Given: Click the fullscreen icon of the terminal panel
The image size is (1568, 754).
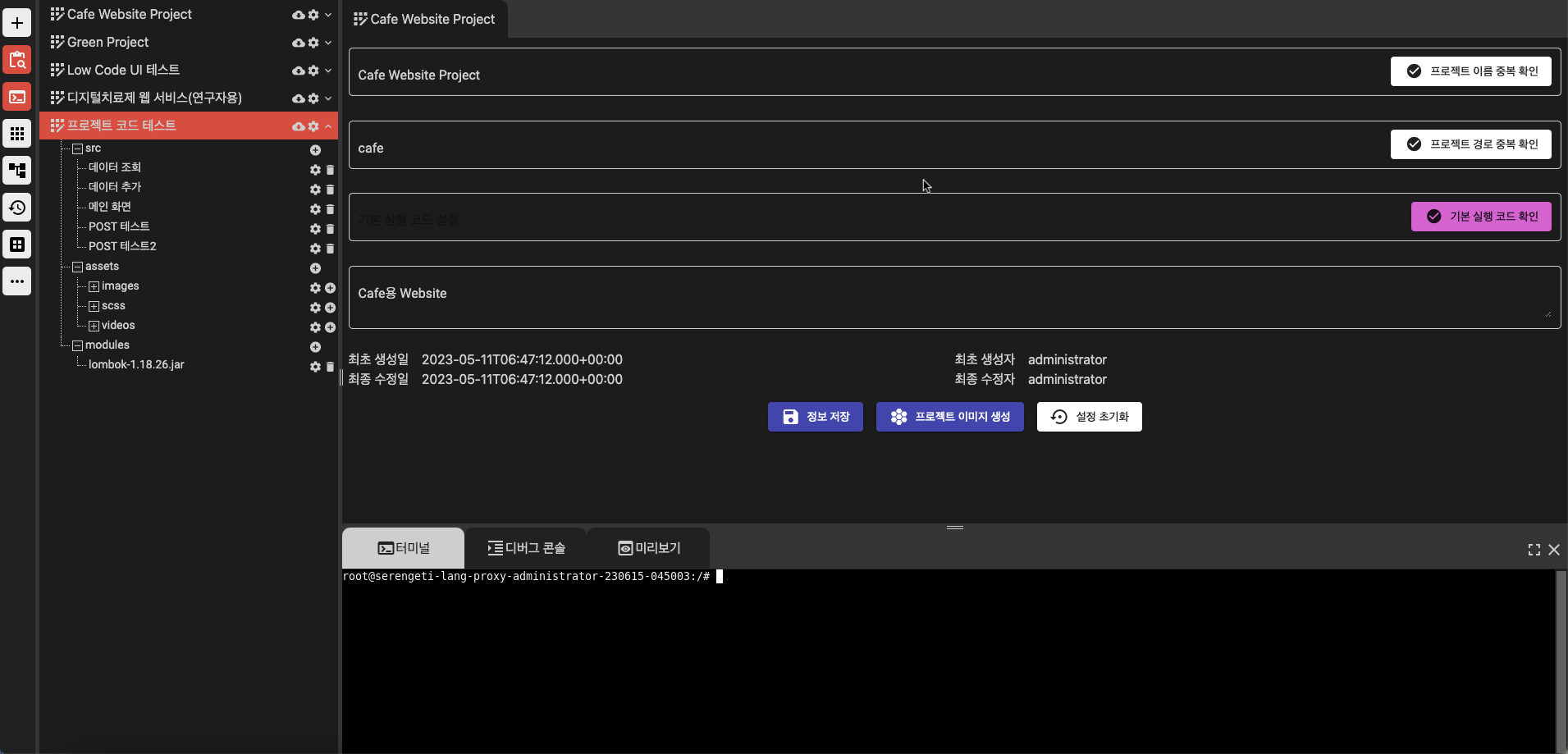Looking at the screenshot, I should click(1534, 550).
